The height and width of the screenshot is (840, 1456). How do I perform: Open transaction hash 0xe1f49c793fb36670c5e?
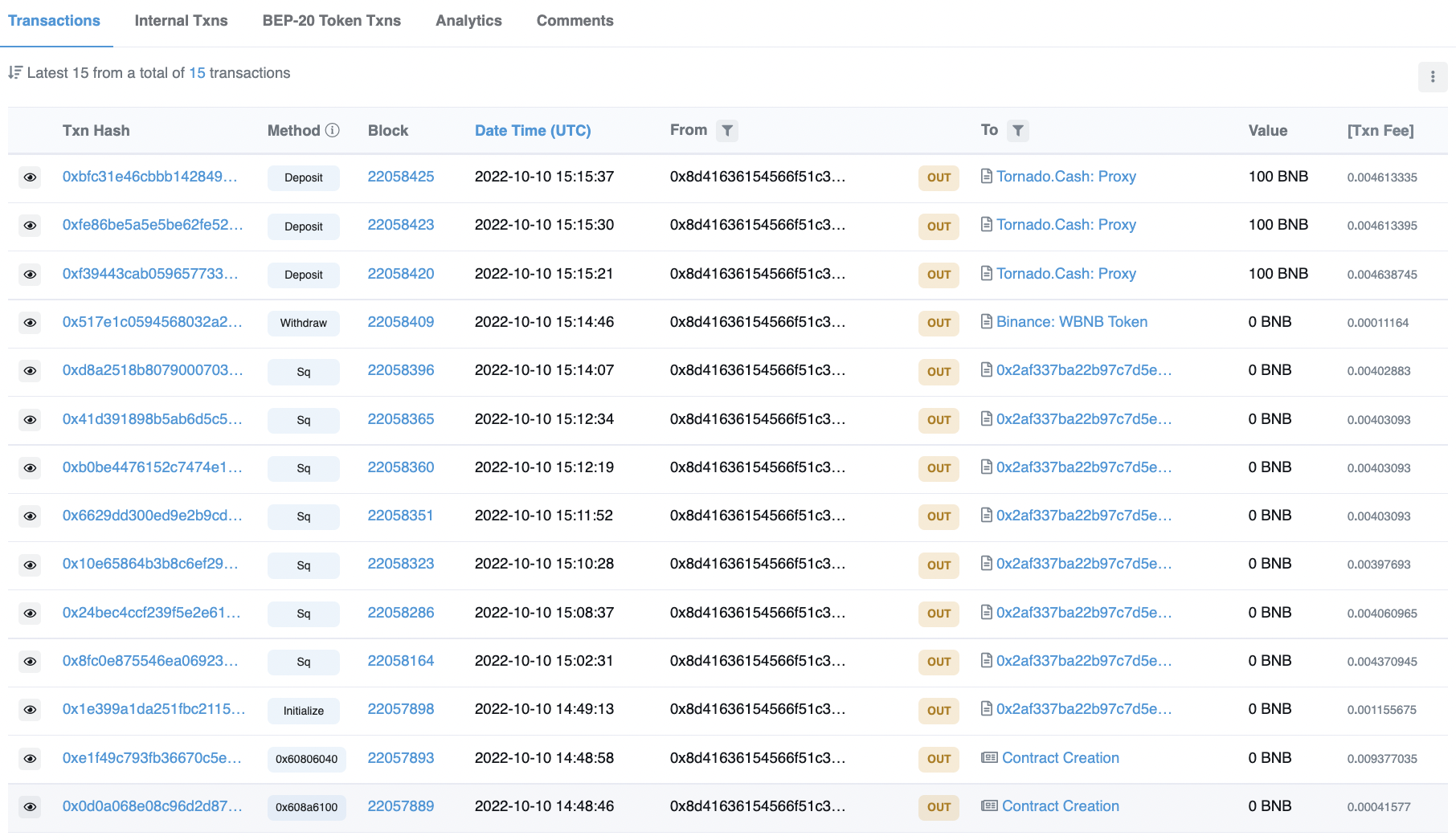pyautogui.click(x=152, y=758)
